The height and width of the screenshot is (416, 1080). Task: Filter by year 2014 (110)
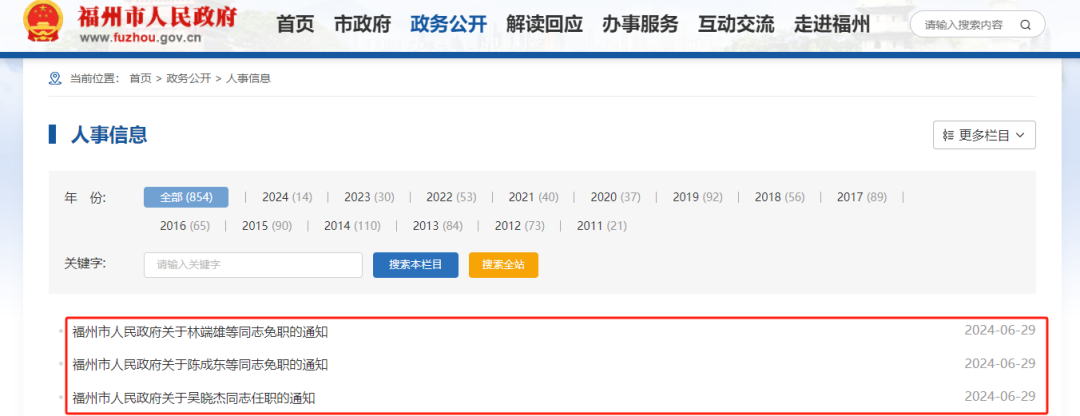[x=352, y=226]
